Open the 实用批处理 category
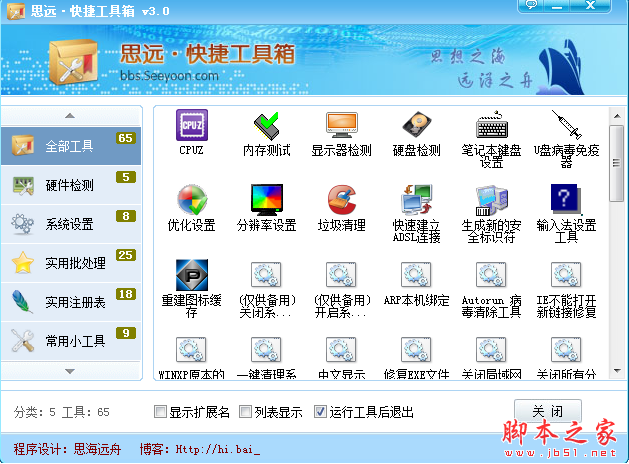 pyautogui.click(x=71, y=263)
